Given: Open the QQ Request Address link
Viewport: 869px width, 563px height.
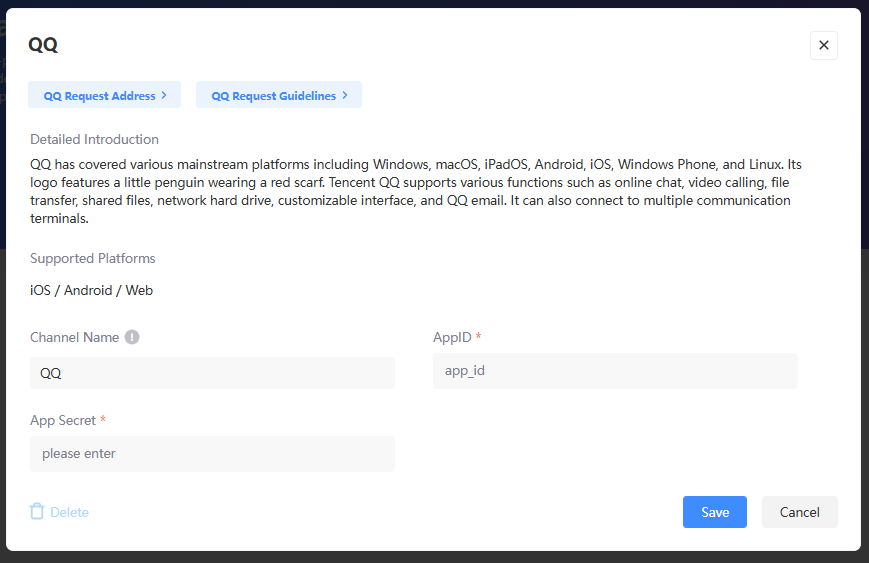Looking at the screenshot, I should (100, 96).
